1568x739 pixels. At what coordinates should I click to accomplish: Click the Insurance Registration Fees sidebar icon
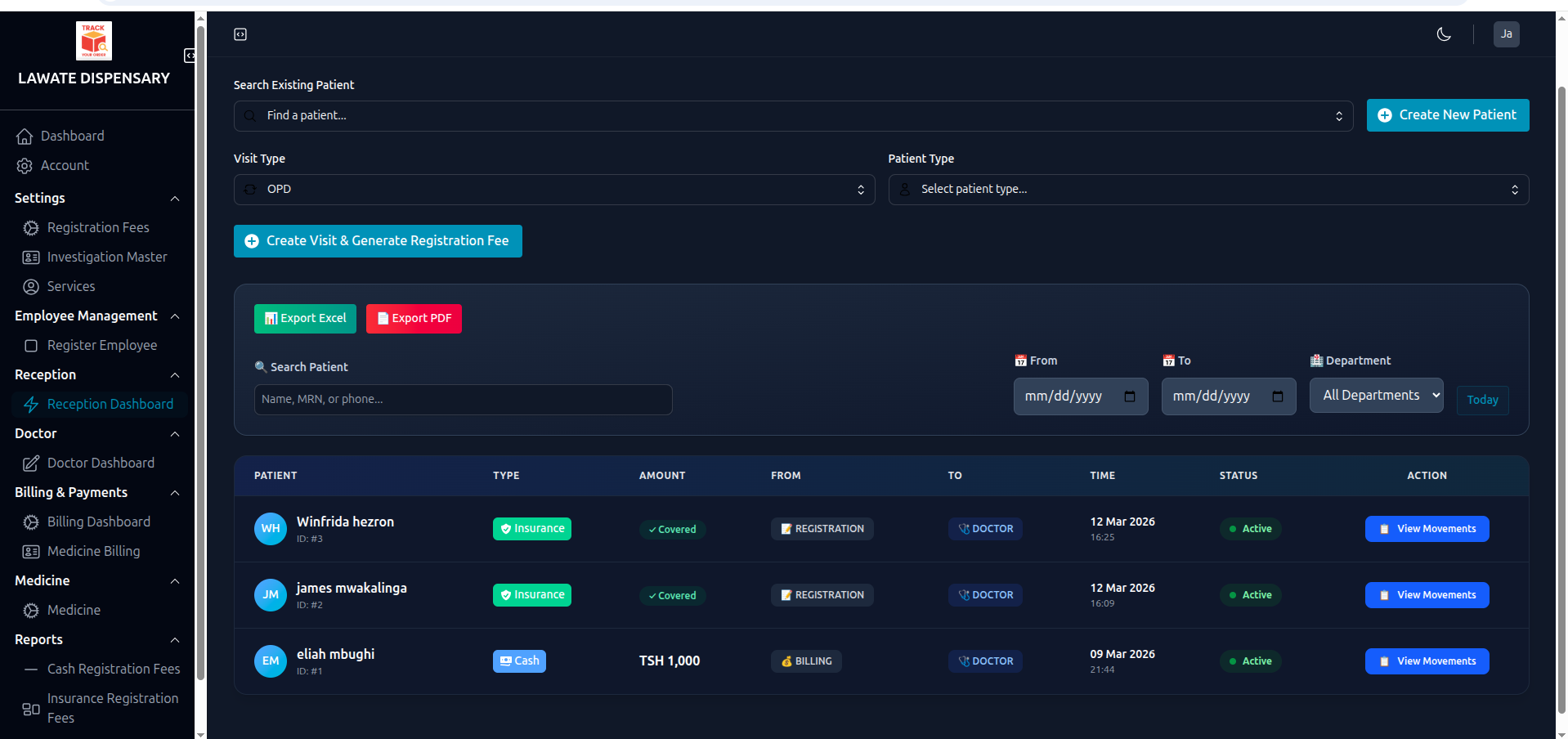tap(31, 708)
